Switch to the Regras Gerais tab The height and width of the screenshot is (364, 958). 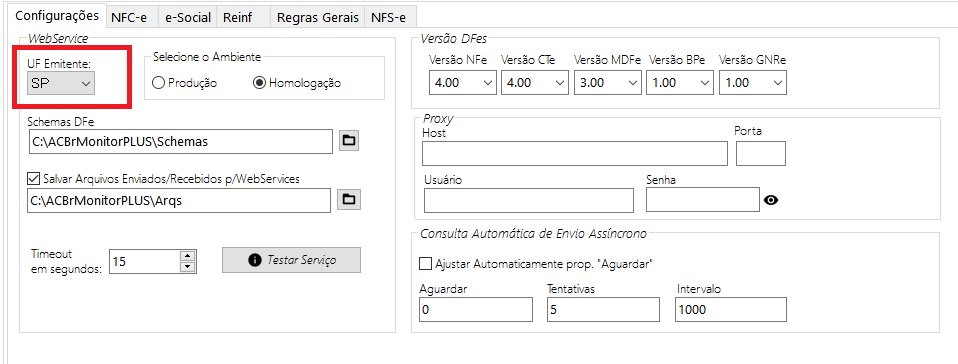318,18
